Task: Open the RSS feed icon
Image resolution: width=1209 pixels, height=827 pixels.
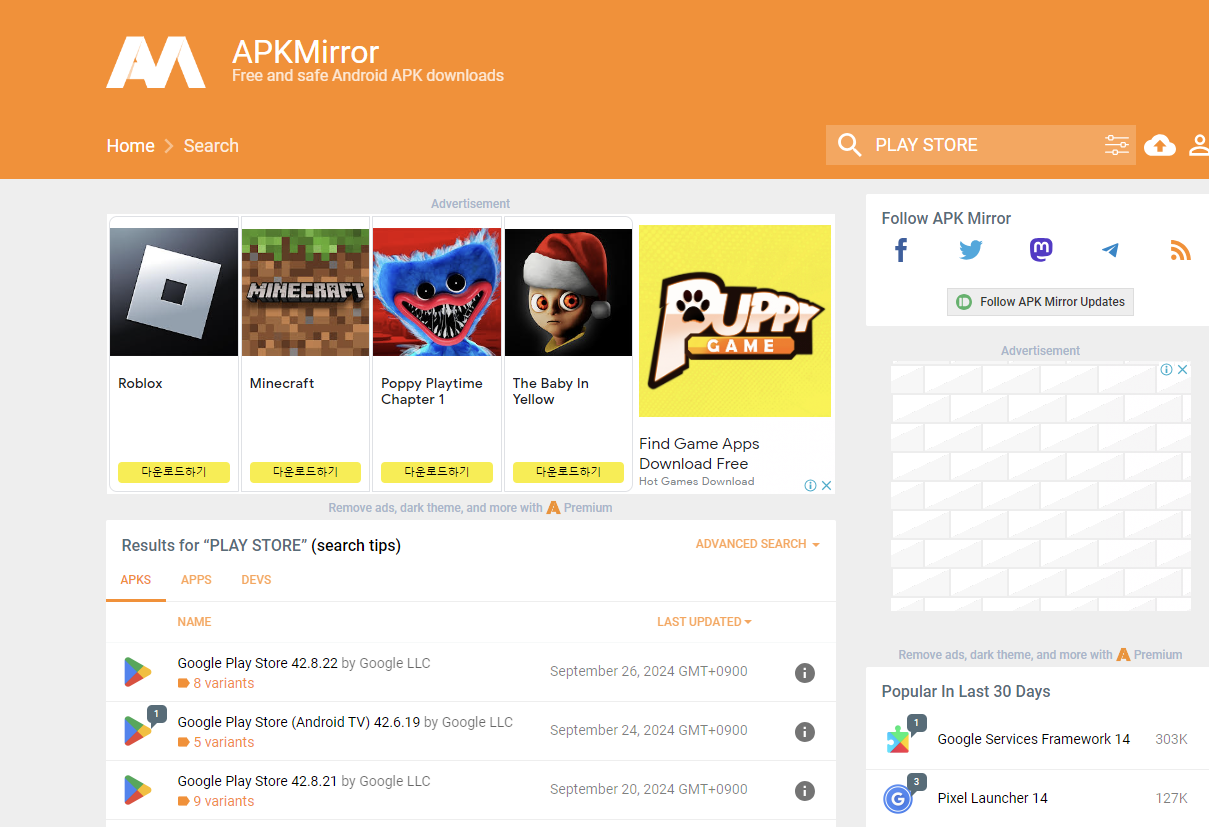Action: [x=1180, y=250]
